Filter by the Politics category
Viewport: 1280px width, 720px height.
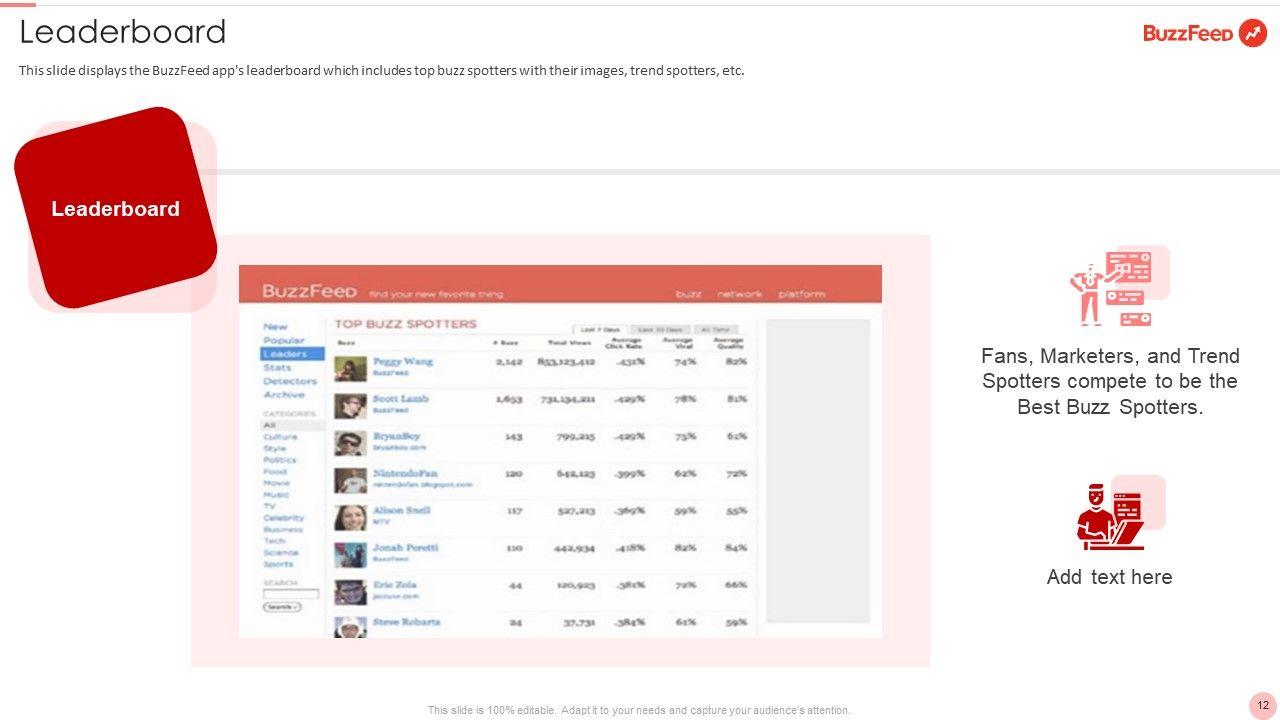pos(280,460)
